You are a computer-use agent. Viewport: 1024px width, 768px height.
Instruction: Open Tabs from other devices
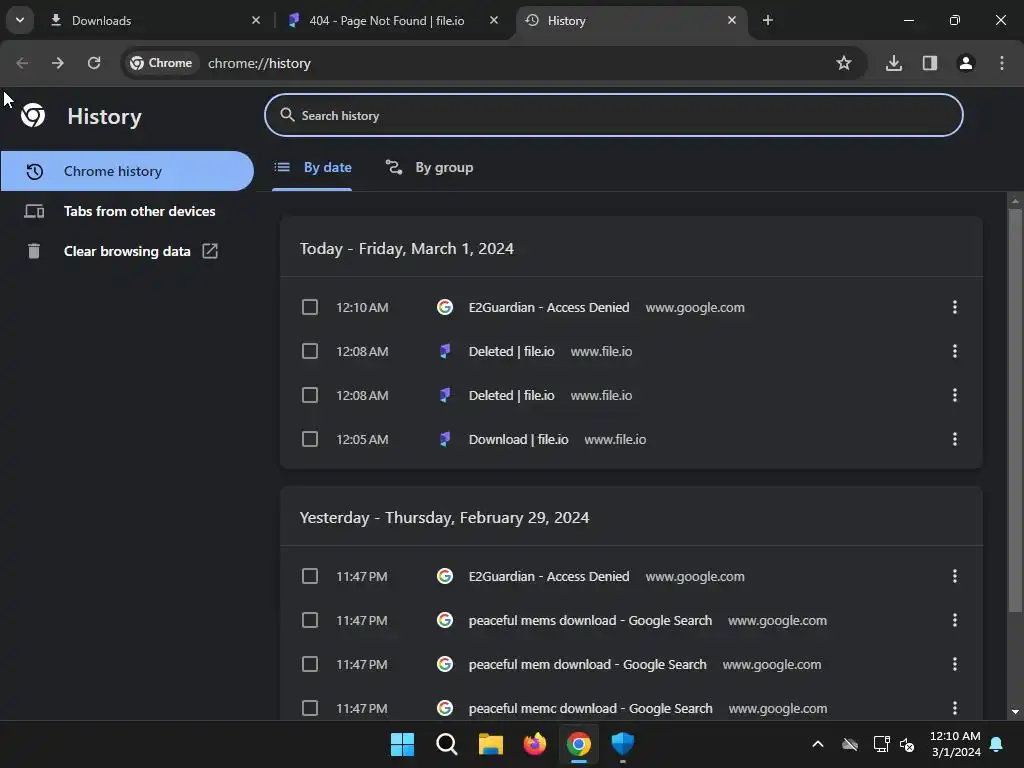tap(127, 212)
